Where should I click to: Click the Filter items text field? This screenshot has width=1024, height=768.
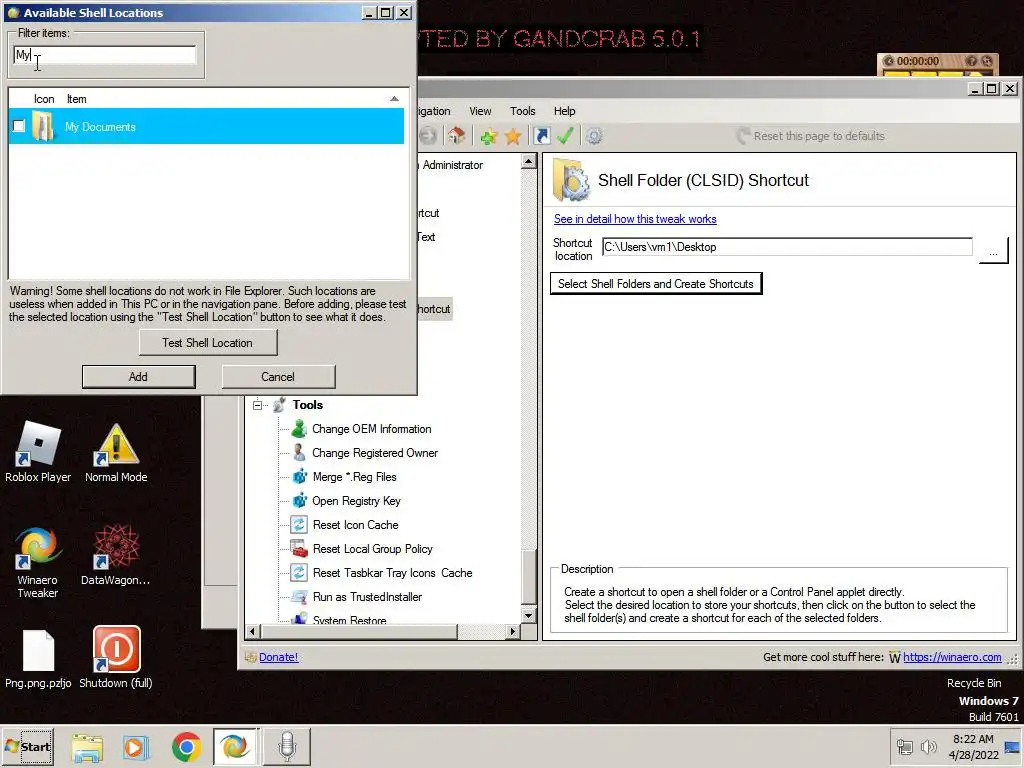click(x=104, y=55)
